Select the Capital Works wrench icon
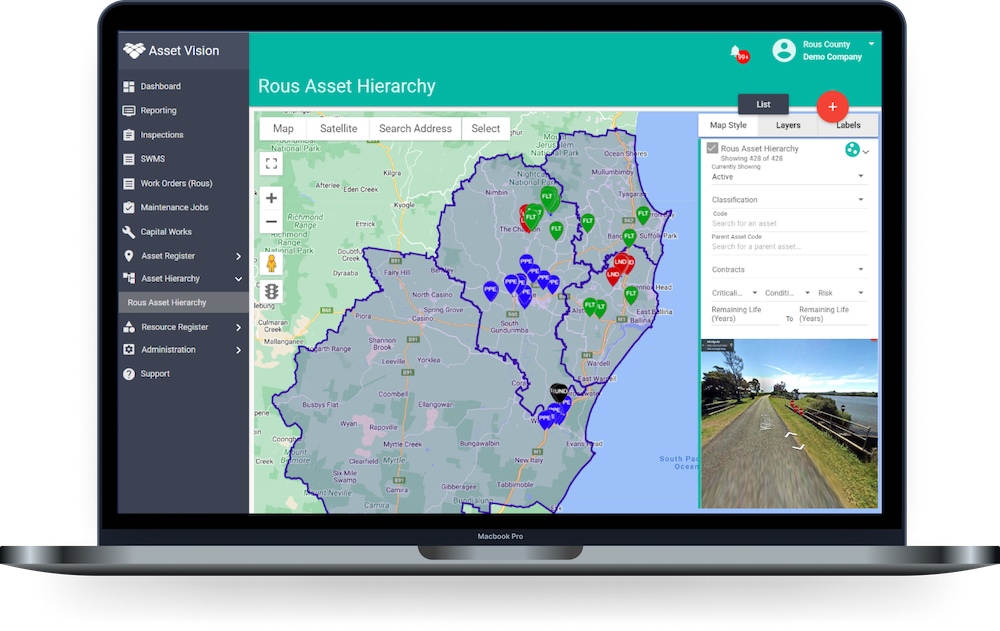This screenshot has height=631, width=1000. click(x=129, y=232)
